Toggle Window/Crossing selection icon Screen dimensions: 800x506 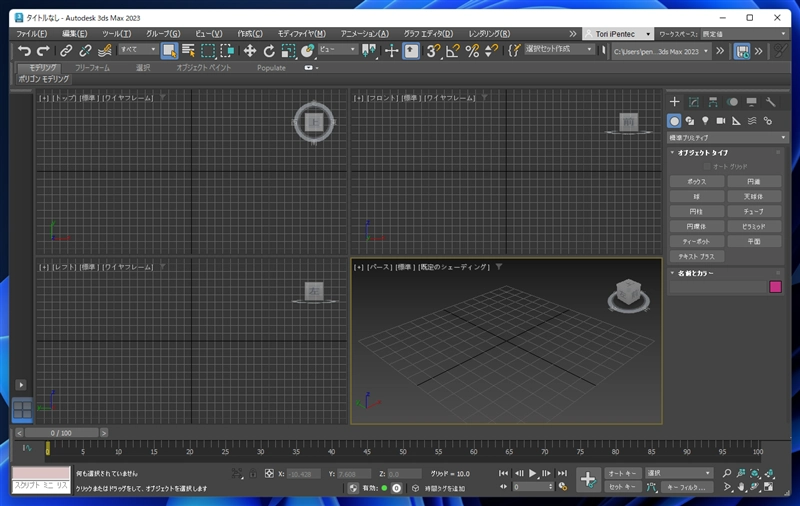pos(227,50)
